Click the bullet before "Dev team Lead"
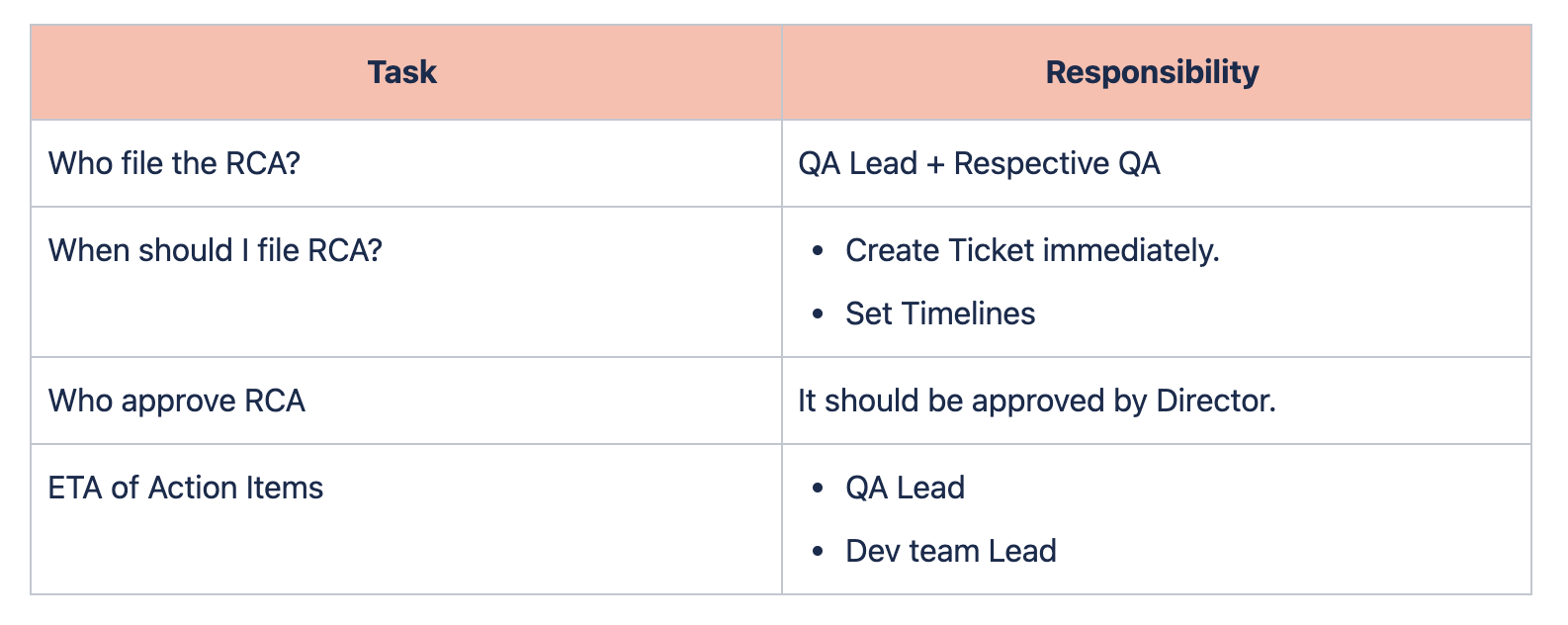1568x625 pixels. click(817, 552)
